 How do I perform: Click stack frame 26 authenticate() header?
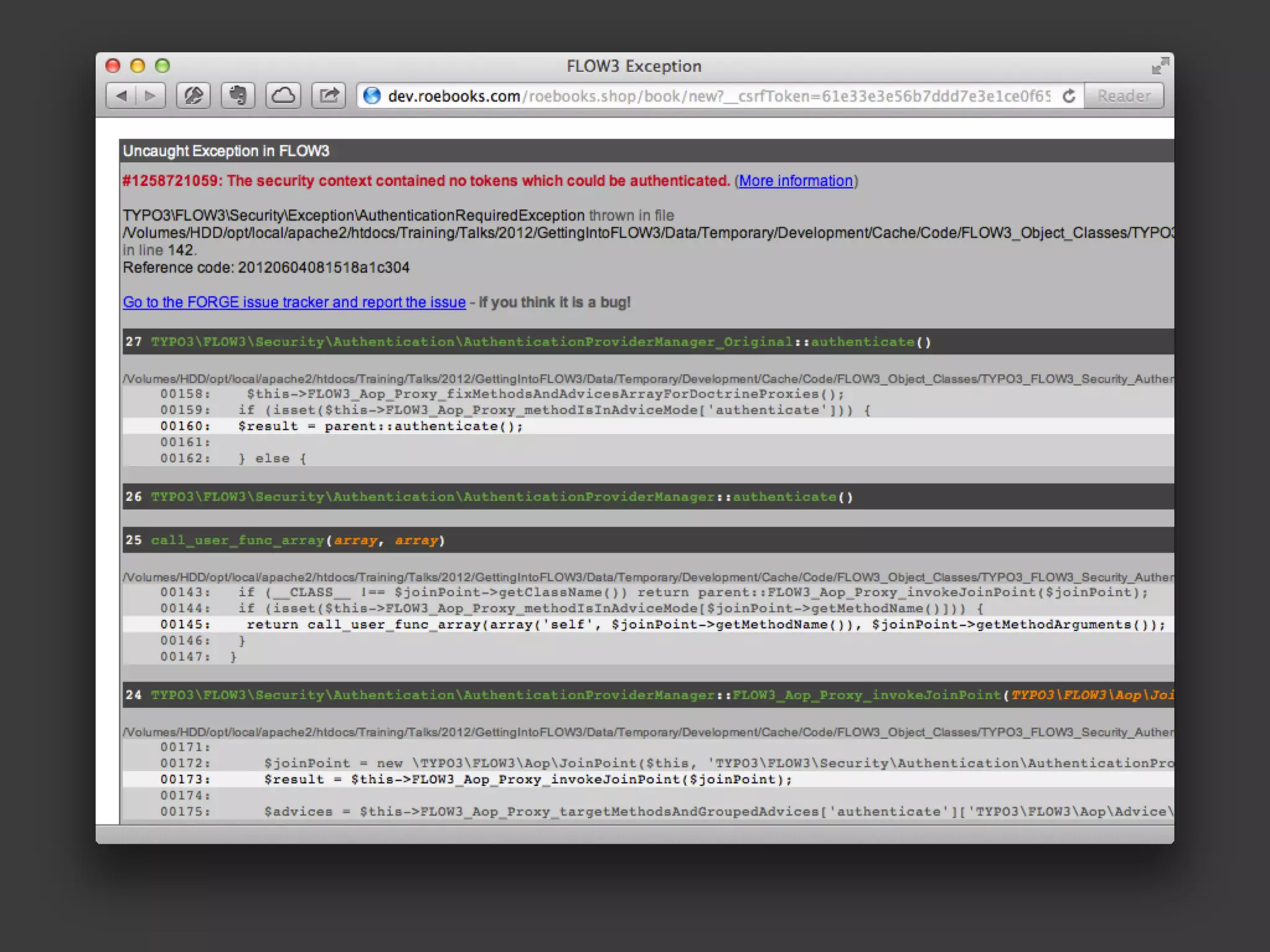pos(501,497)
